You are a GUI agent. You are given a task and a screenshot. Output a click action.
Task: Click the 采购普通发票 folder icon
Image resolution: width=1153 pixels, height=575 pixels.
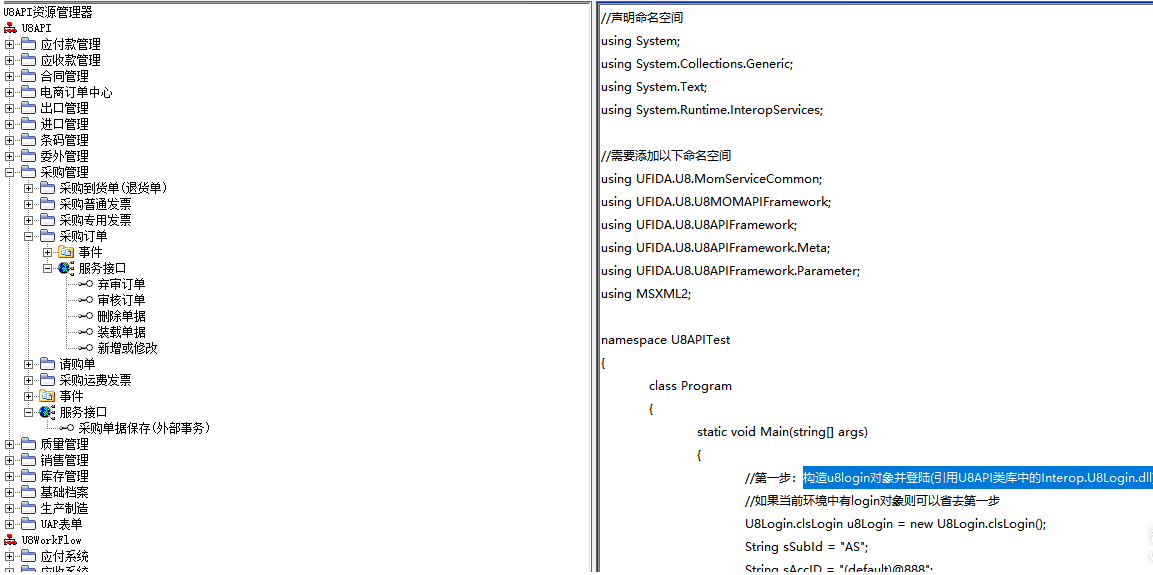[x=47, y=204]
